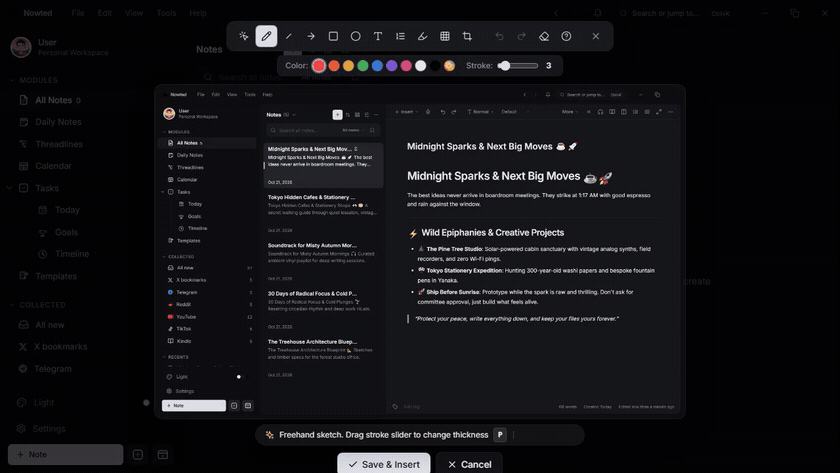Collapse the MODULES section chevron
The width and height of the screenshot is (840, 473).
click(x=12, y=80)
